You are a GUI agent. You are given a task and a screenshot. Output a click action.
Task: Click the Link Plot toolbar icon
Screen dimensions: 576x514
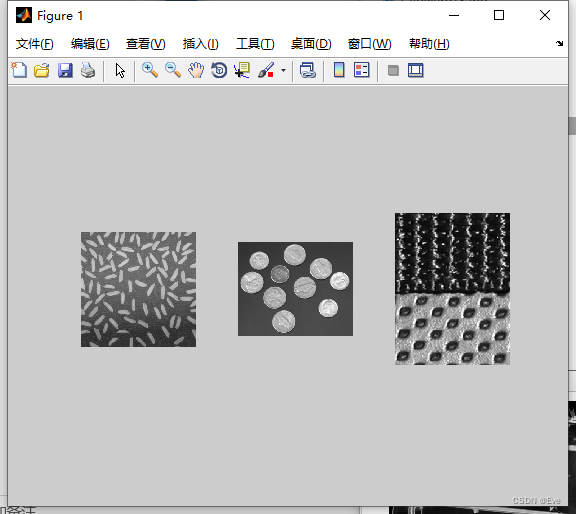pos(307,70)
